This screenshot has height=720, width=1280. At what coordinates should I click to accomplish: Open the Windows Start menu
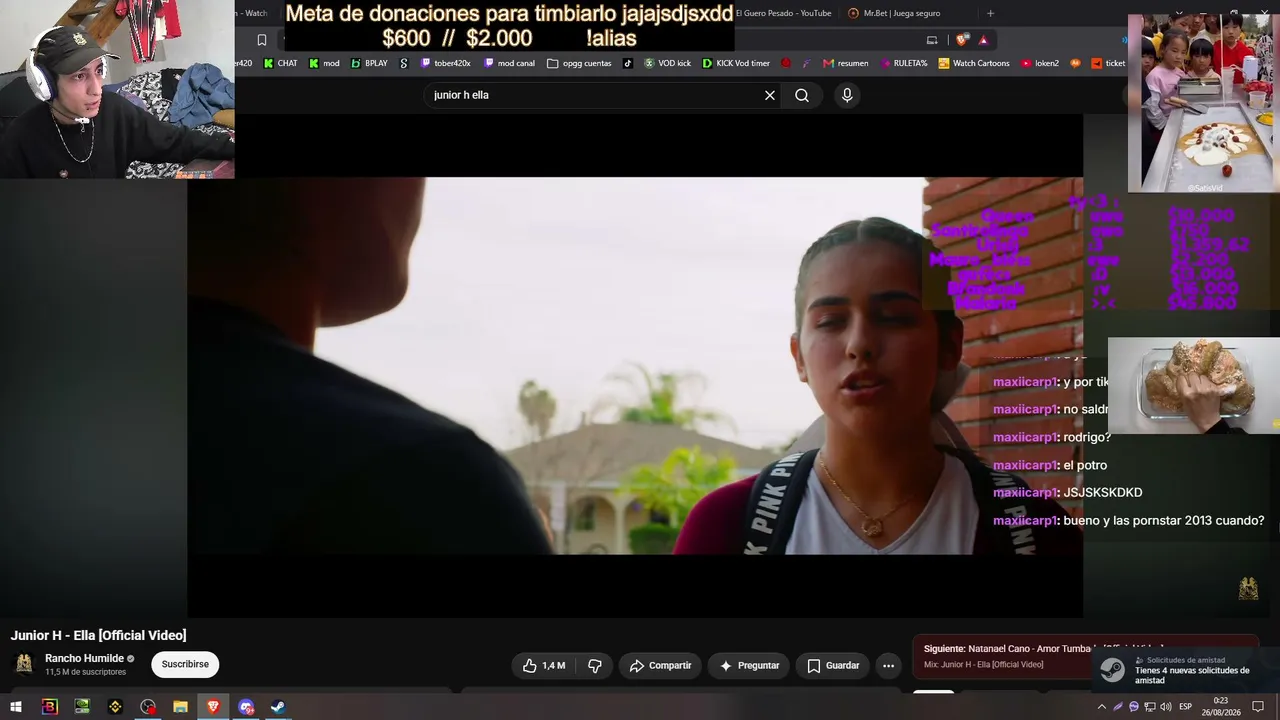pyautogui.click(x=16, y=707)
